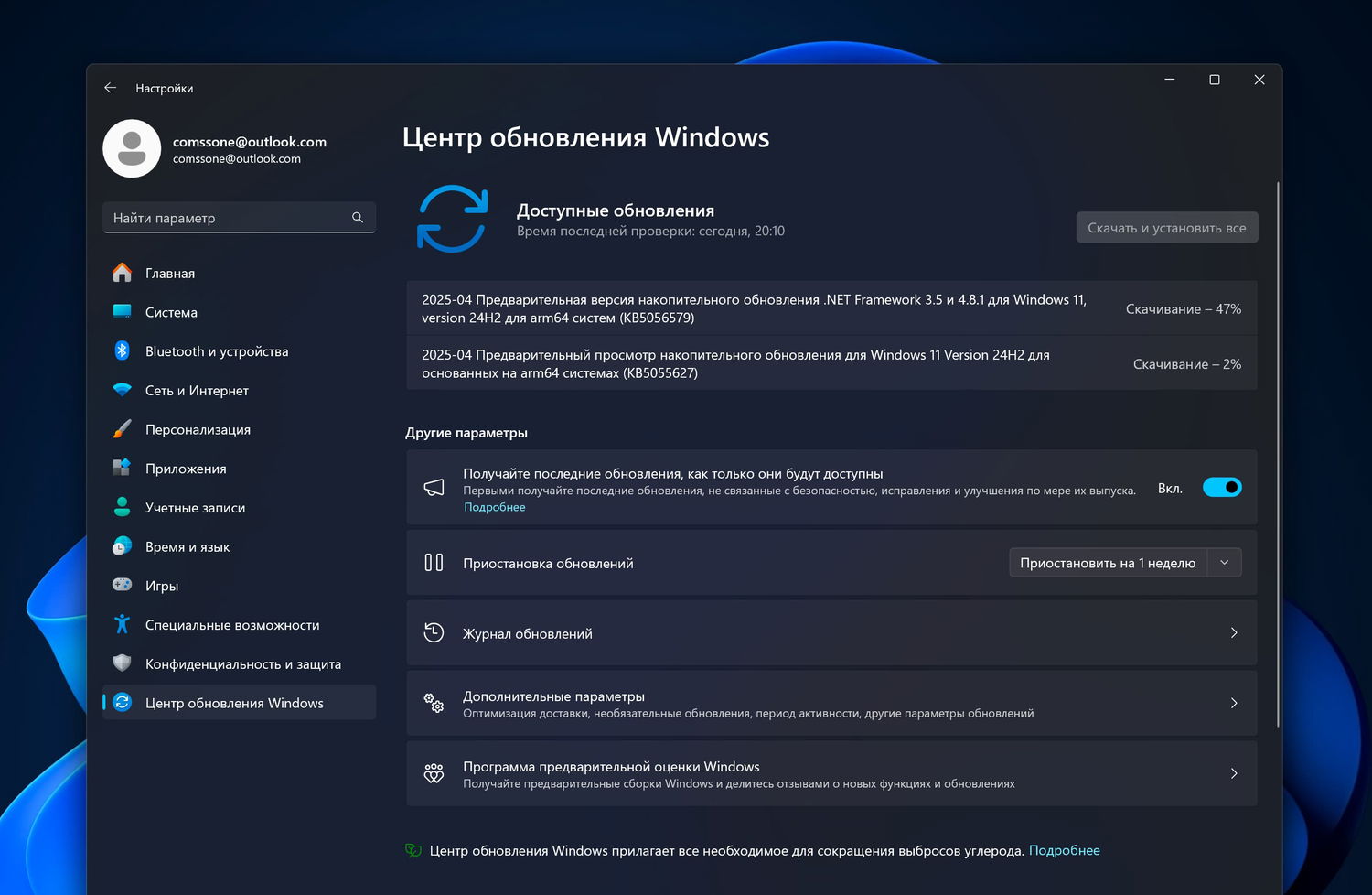Click the Система monitor icon

point(122,312)
